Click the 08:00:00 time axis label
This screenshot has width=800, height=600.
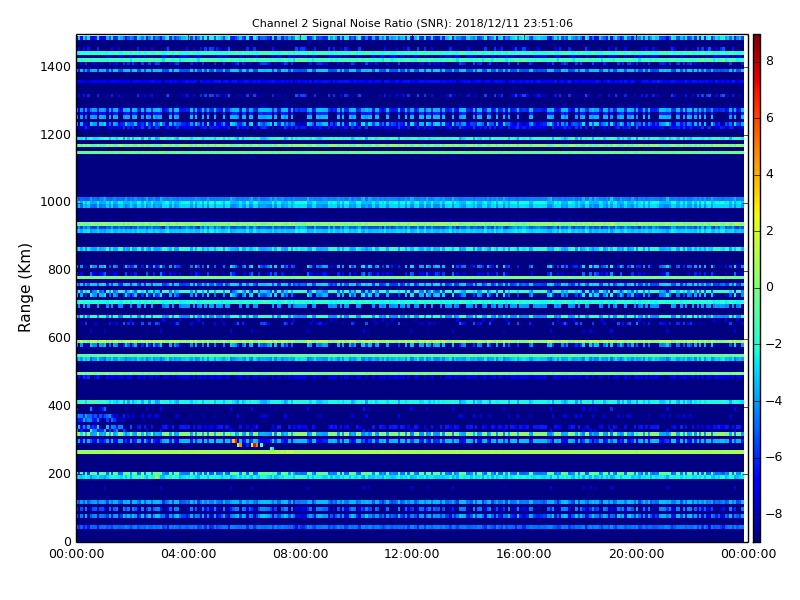pyautogui.click(x=301, y=554)
